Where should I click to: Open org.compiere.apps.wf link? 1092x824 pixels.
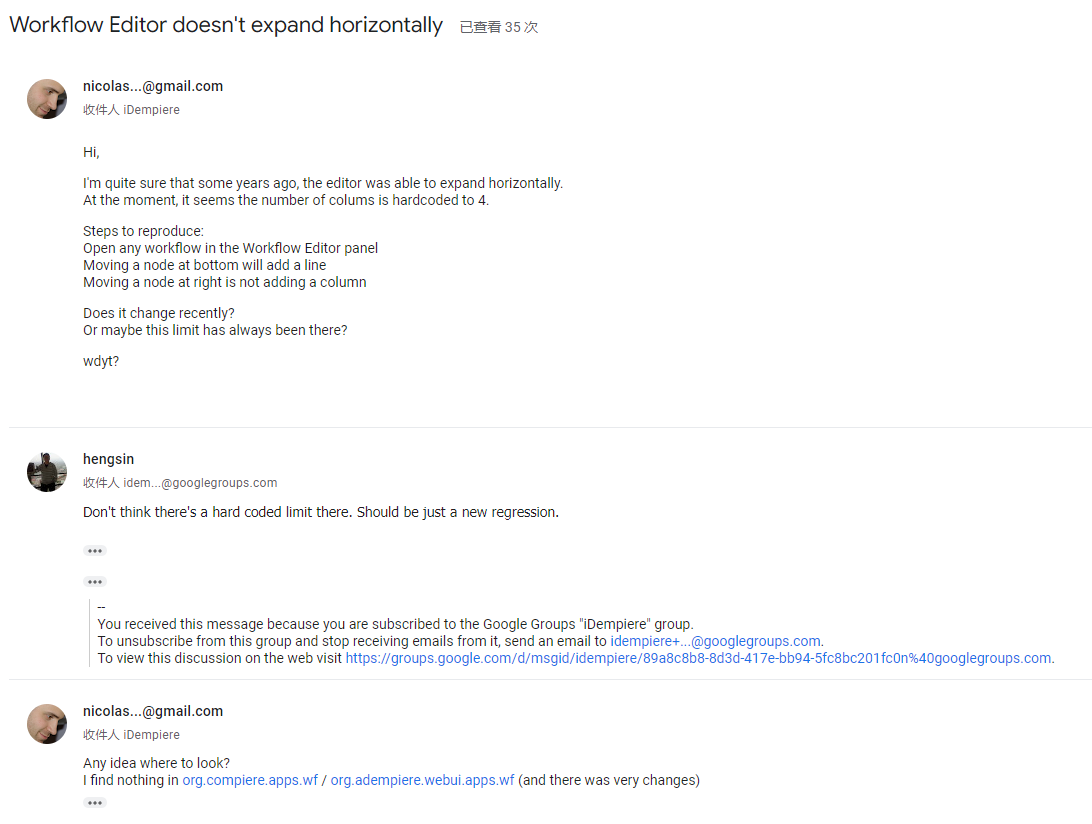point(250,780)
